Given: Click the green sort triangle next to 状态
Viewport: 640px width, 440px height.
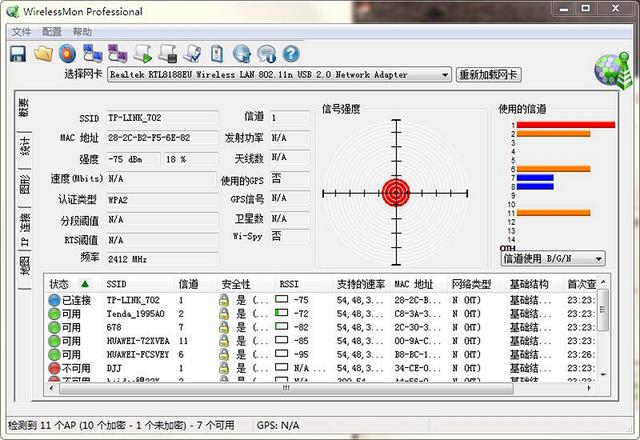Looking at the screenshot, I should tap(85, 283).
